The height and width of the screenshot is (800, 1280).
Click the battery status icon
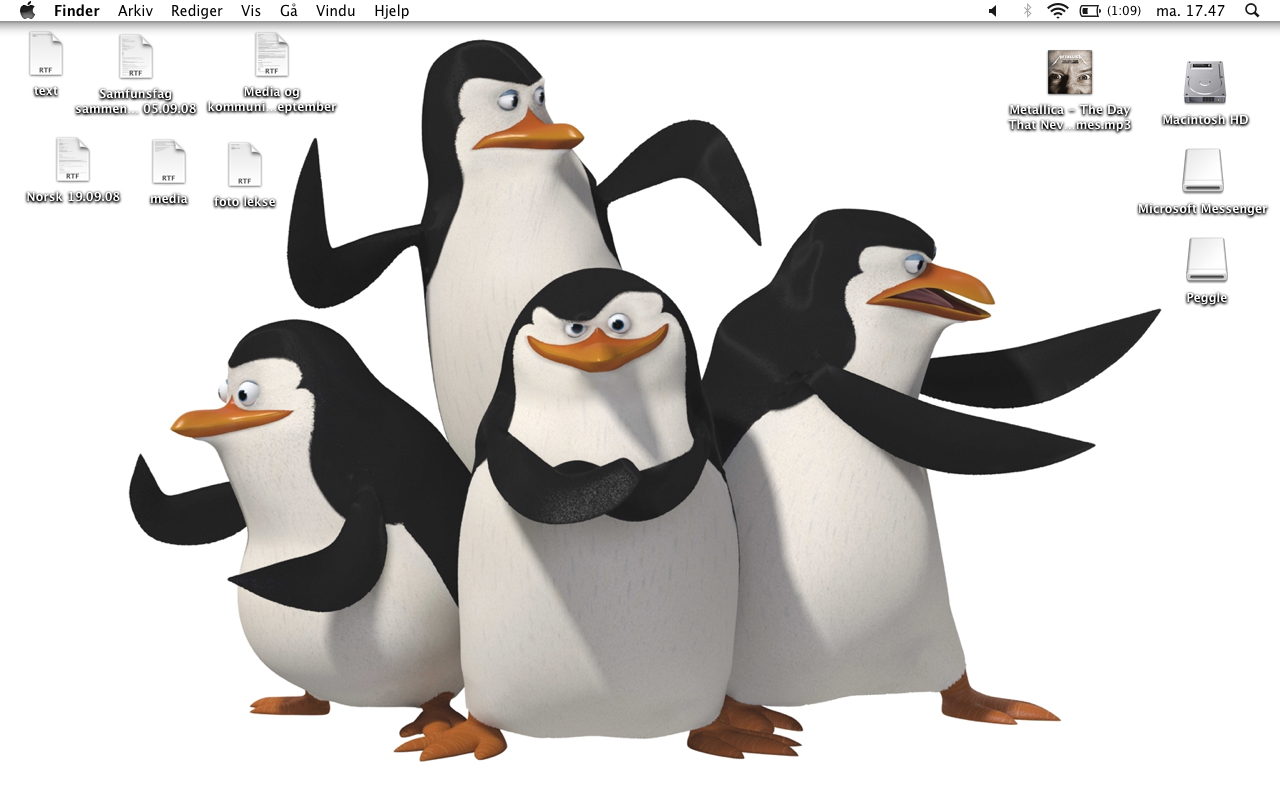[x=1090, y=11]
